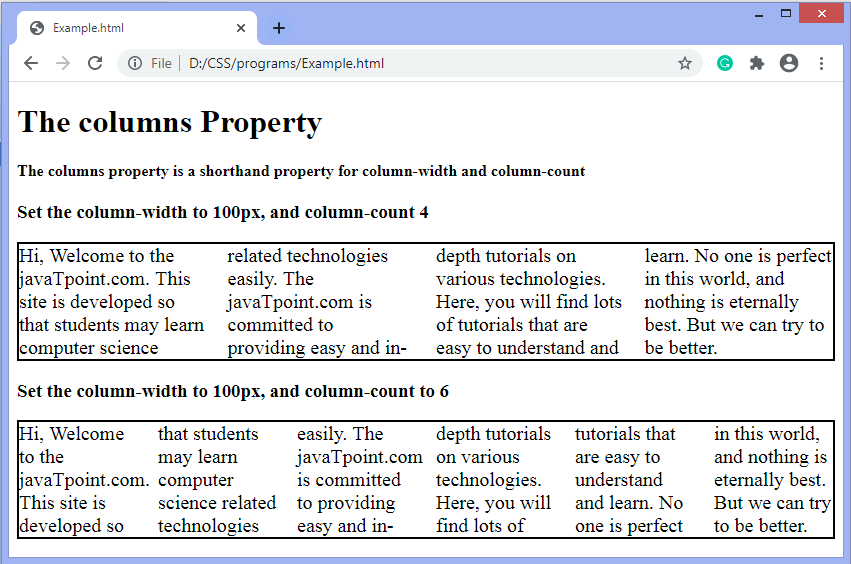Close the browser window
The image size is (851, 564).
(x=822, y=14)
